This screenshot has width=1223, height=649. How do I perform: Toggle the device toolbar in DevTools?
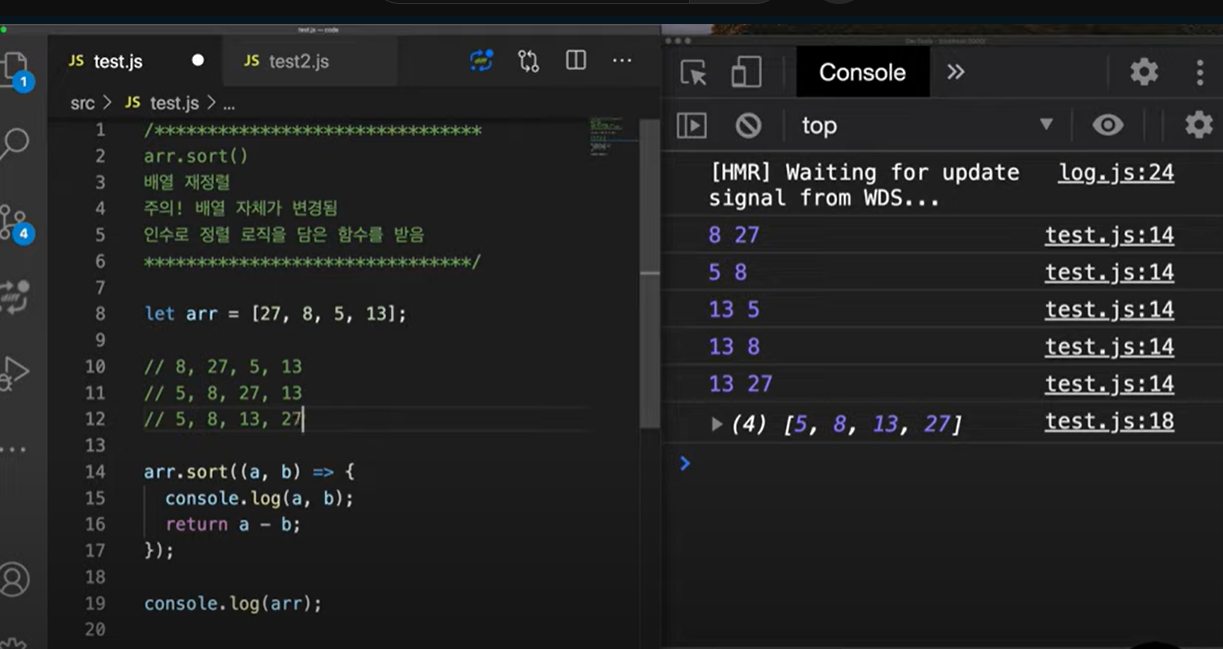746,72
